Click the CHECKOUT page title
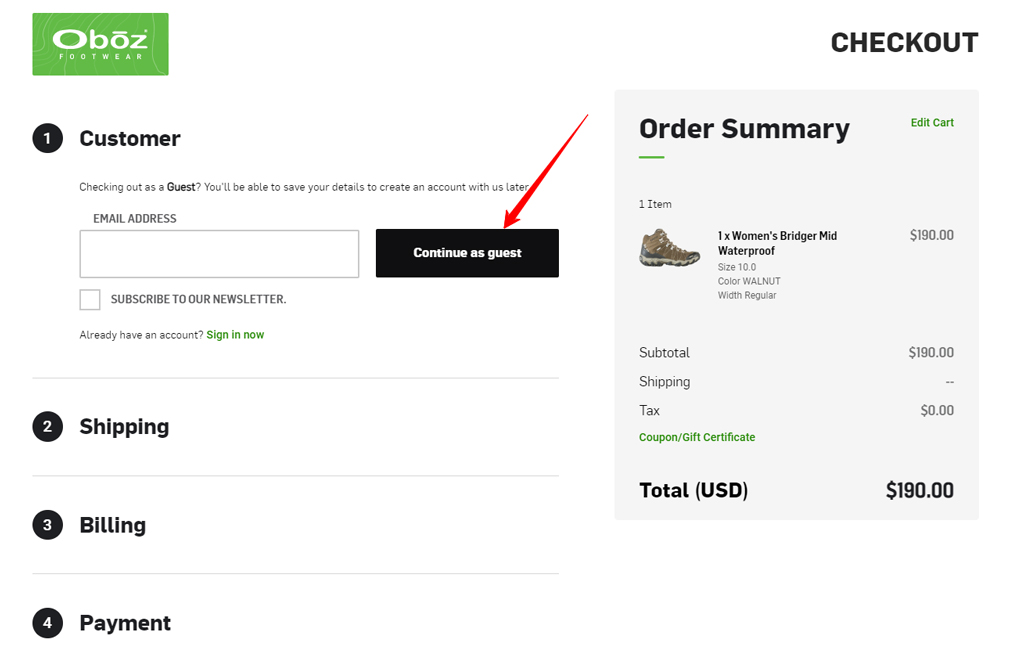Screen dimensions: 1024x652 [x=904, y=42]
